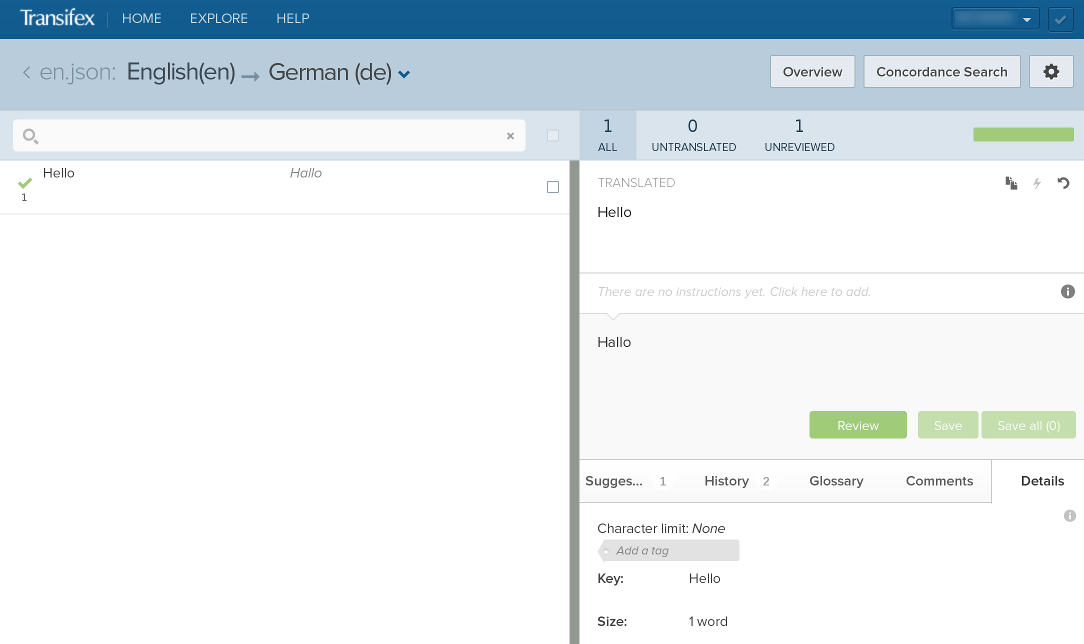Open the settings gear menu

point(1051,72)
